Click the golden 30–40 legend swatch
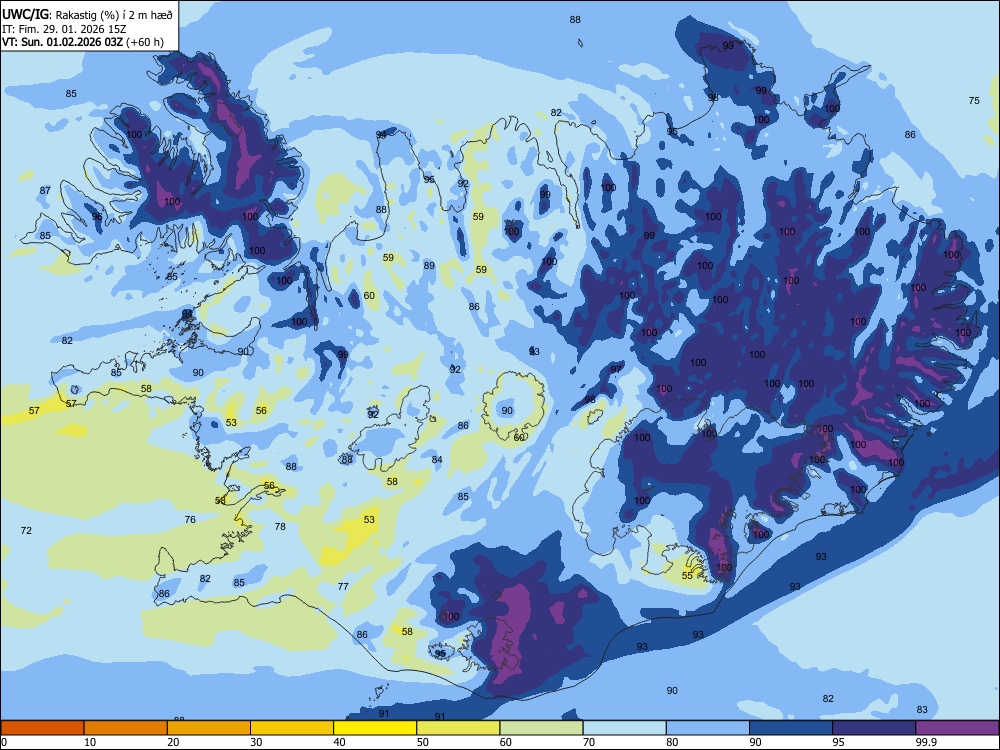 (292, 728)
